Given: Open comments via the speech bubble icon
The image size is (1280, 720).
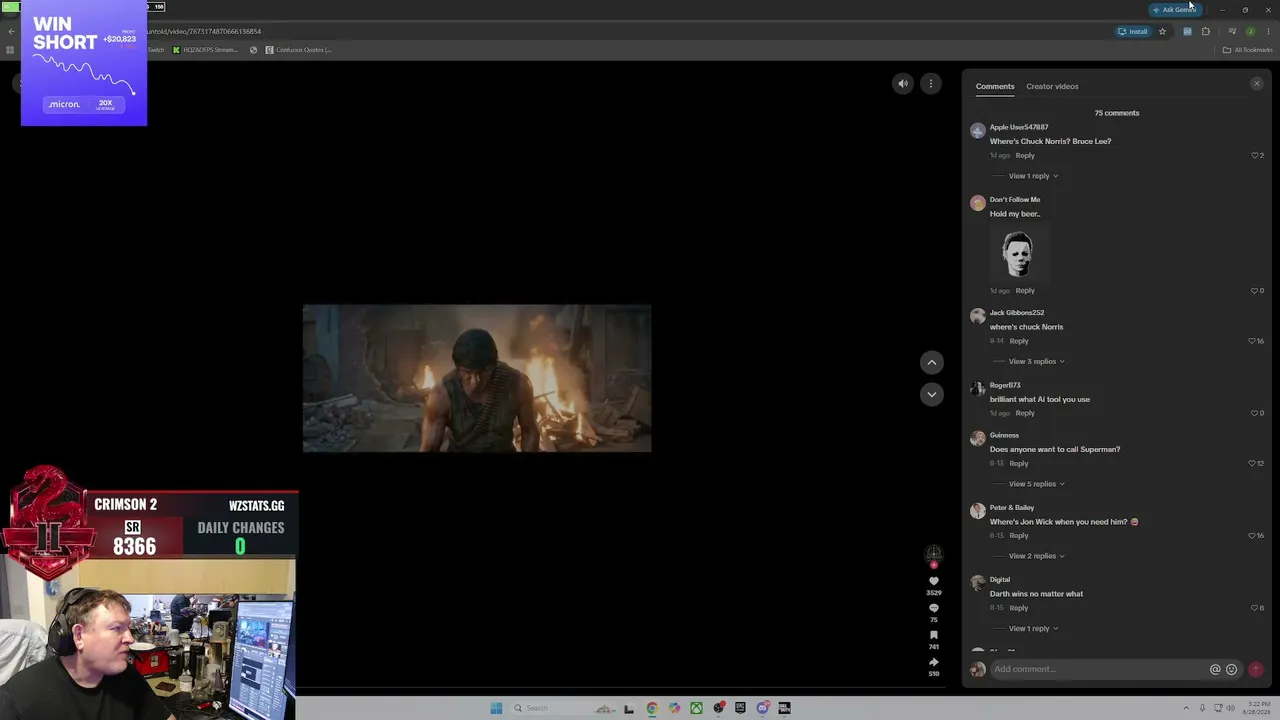Looking at the screenshot, I should coord(934,608).
